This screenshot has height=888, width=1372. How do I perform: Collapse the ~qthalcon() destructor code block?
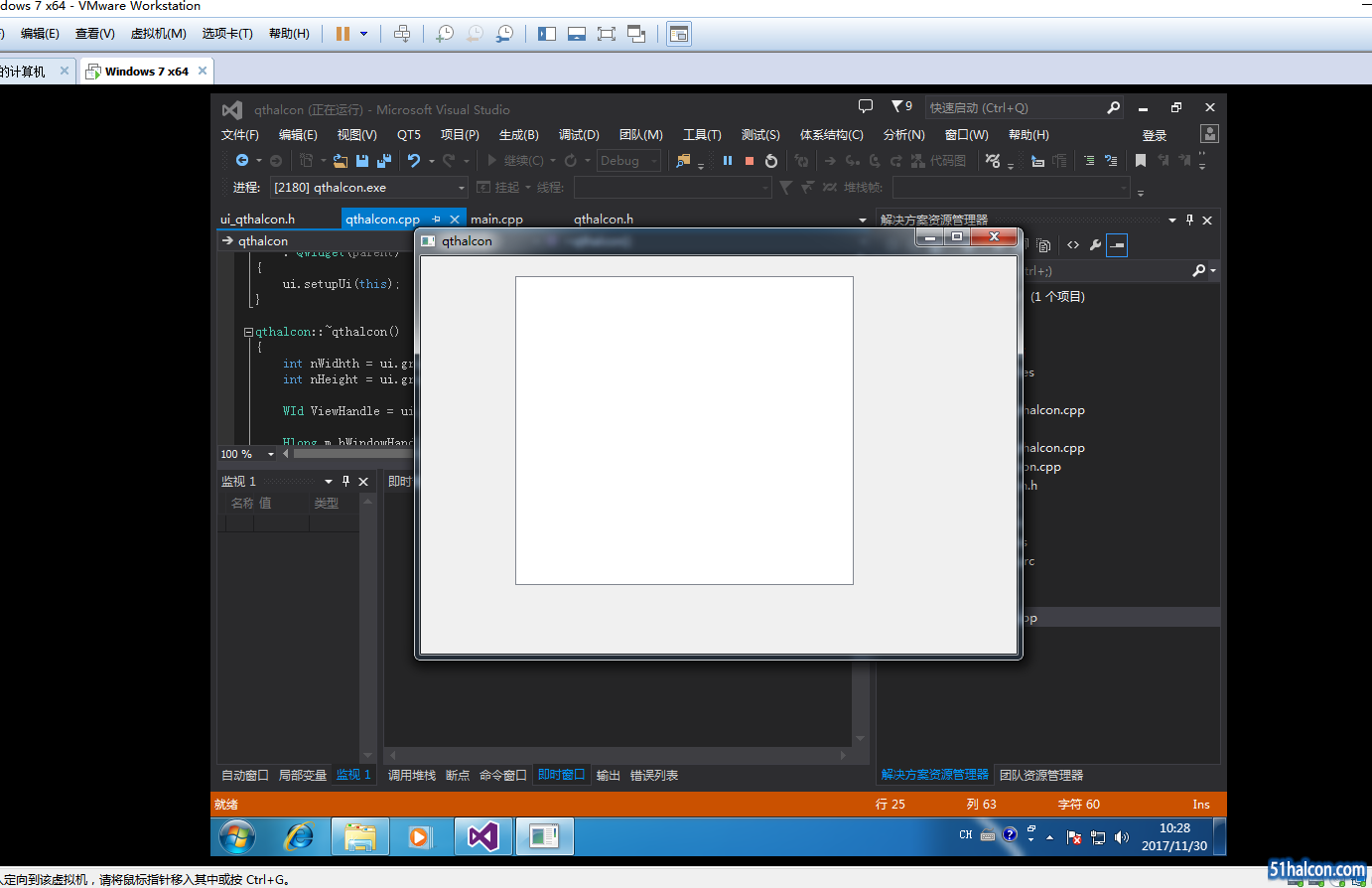click(248, 333)
